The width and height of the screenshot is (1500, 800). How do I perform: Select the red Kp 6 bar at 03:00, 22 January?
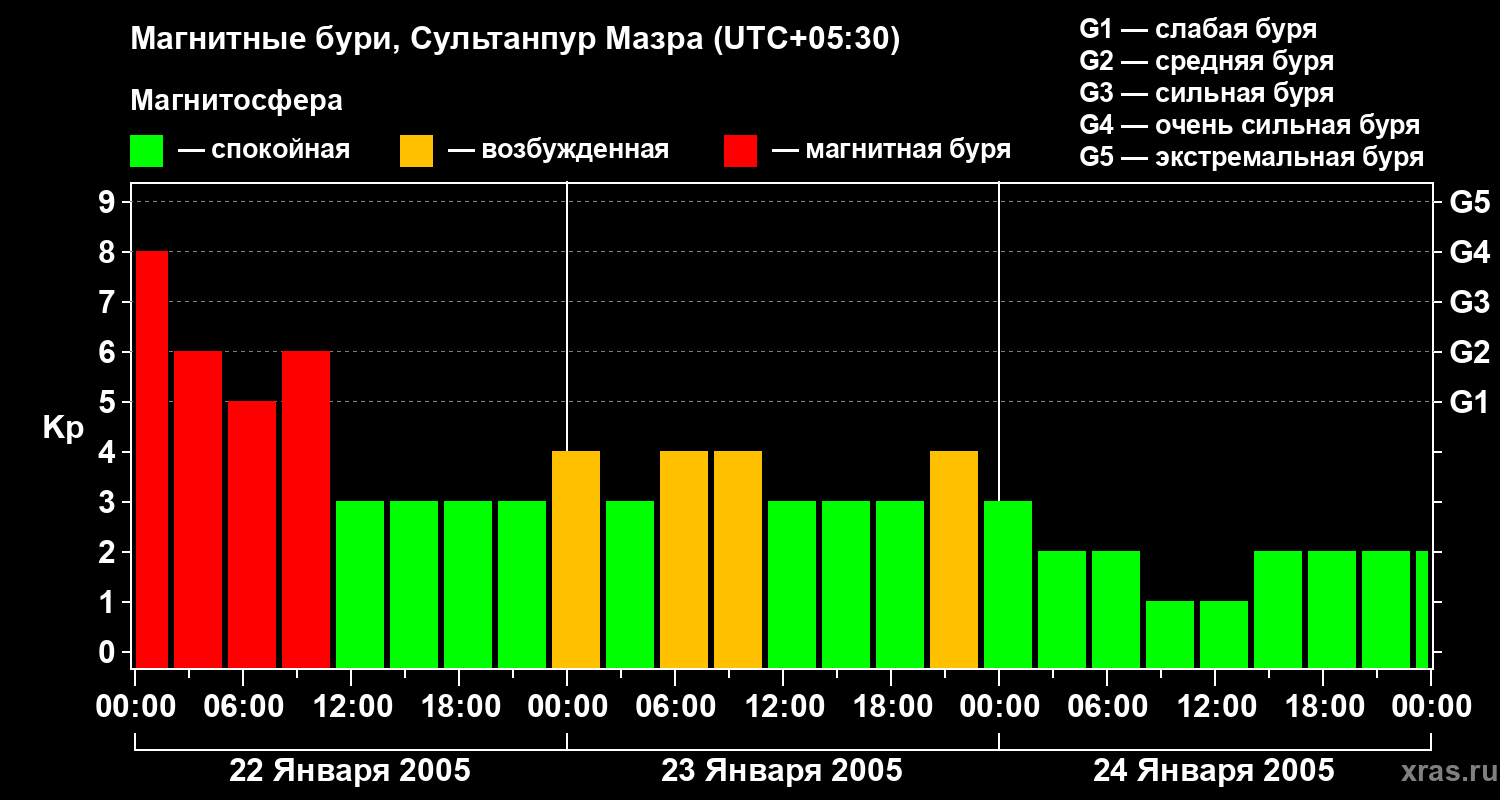198,510
